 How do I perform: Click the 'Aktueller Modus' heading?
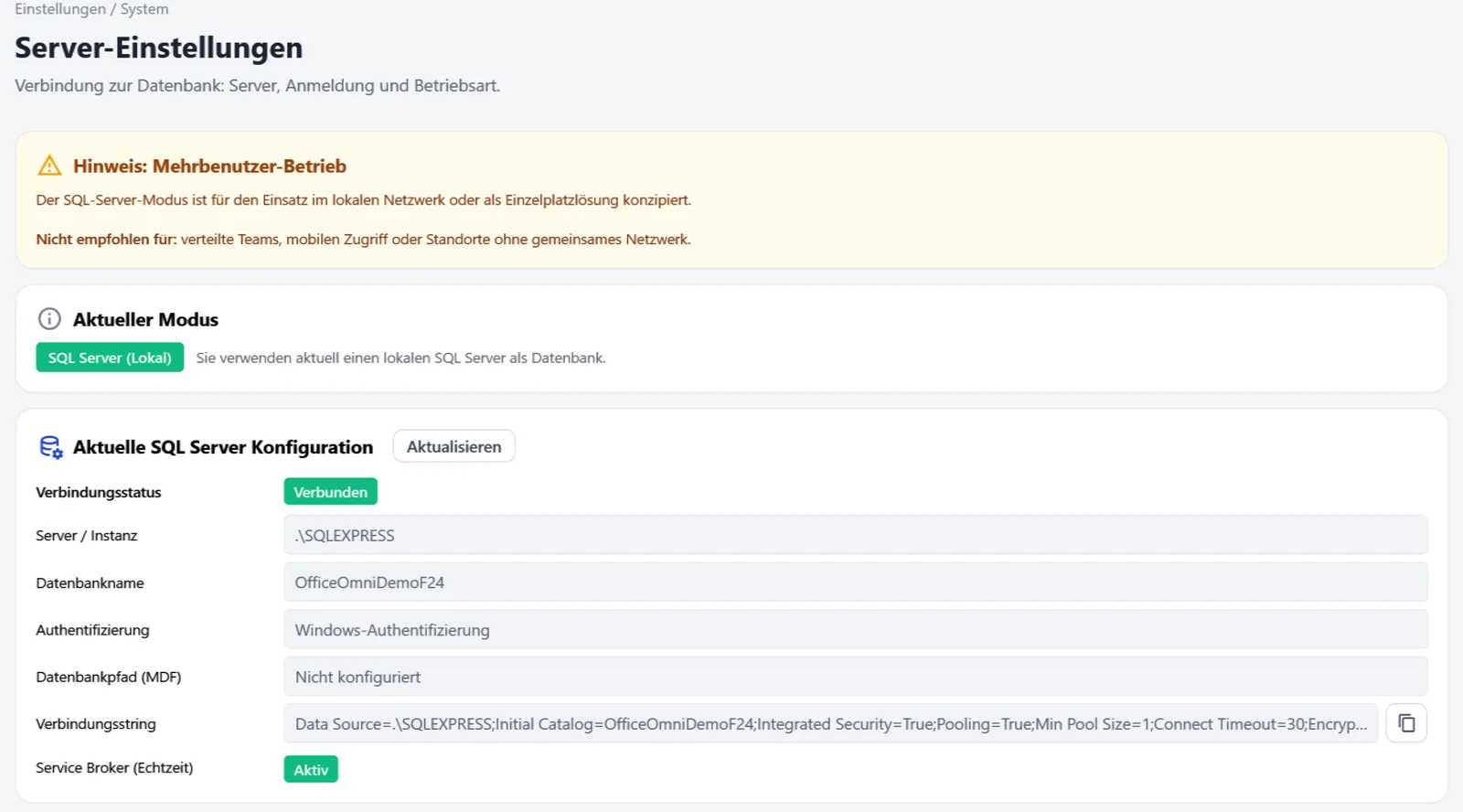(145, 319)
